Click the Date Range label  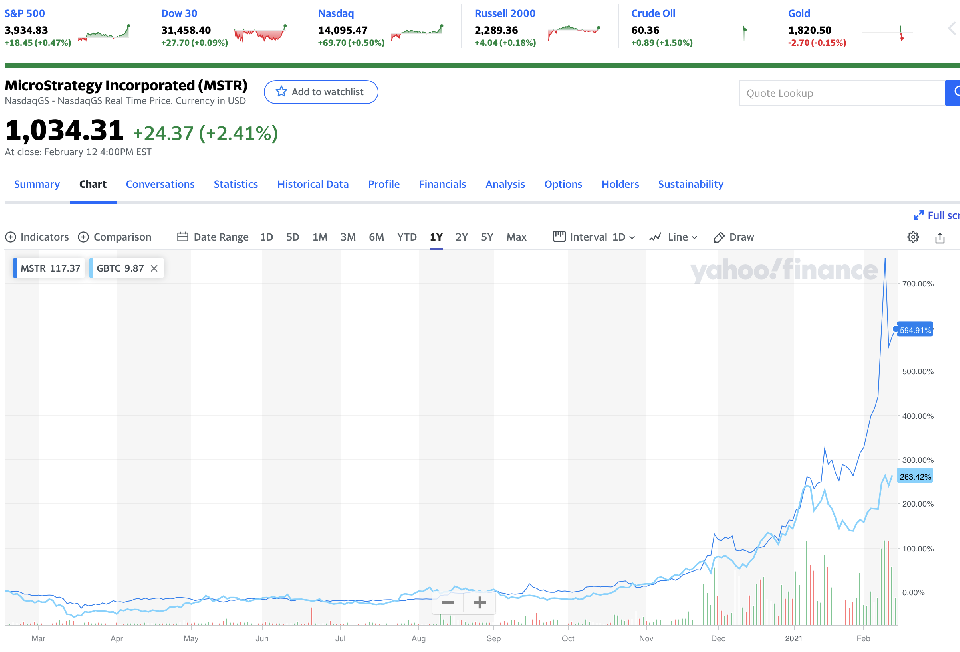coord(221,237)
